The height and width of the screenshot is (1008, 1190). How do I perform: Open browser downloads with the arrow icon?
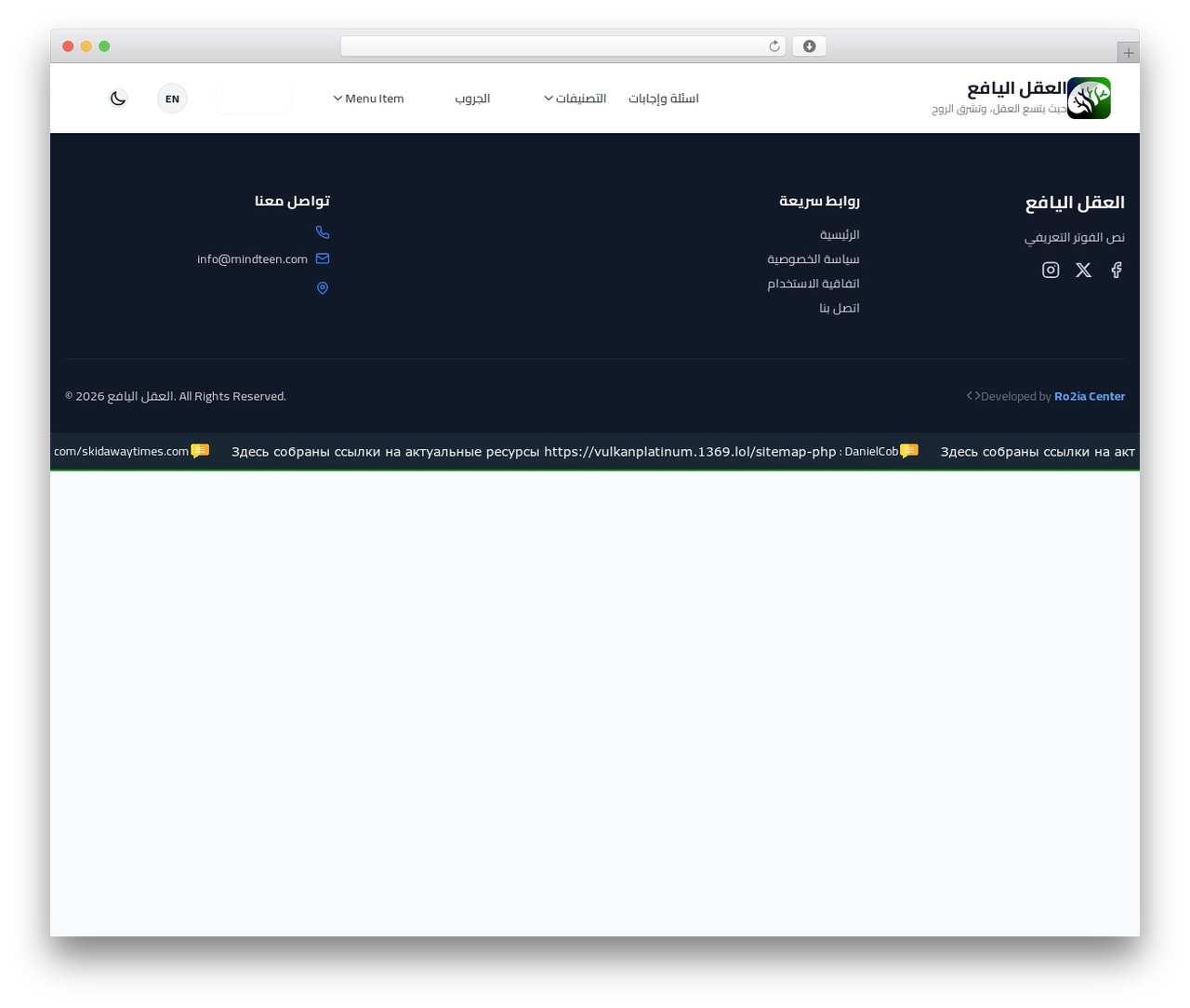point(809,46)
